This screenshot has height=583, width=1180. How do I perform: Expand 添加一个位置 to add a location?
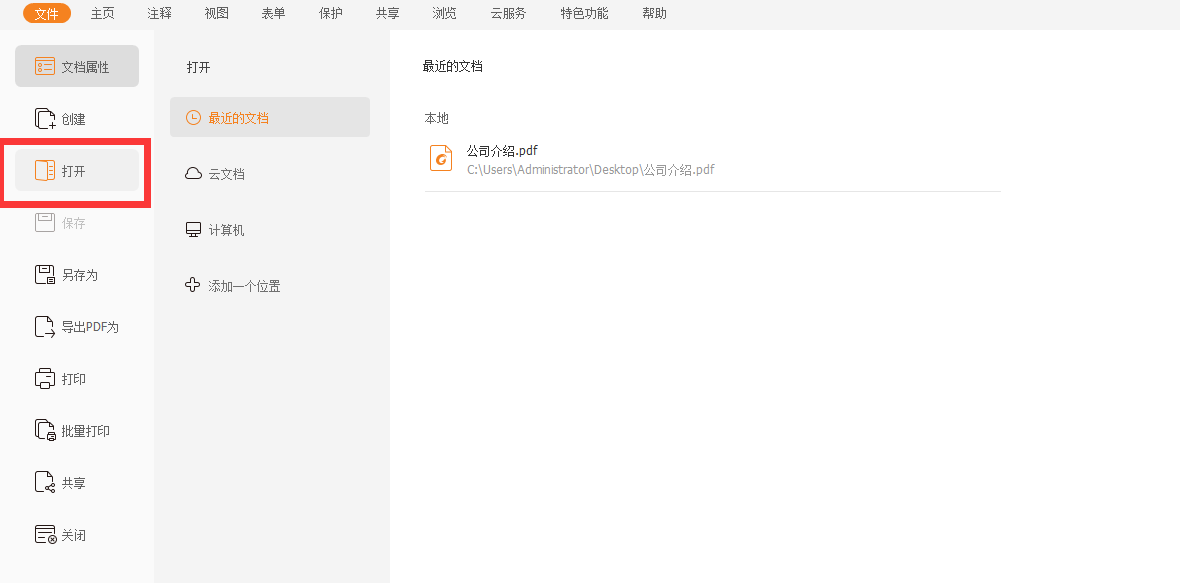(243, 285)
